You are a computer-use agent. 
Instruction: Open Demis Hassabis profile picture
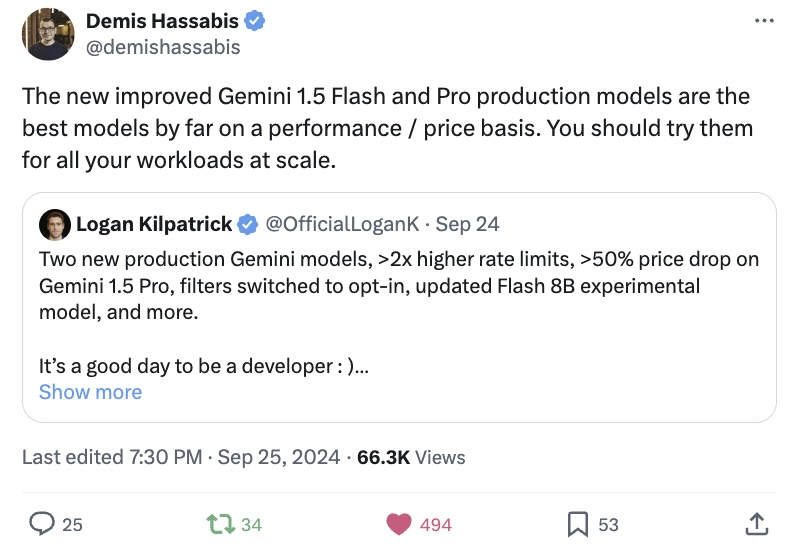(x=48, y=34)
